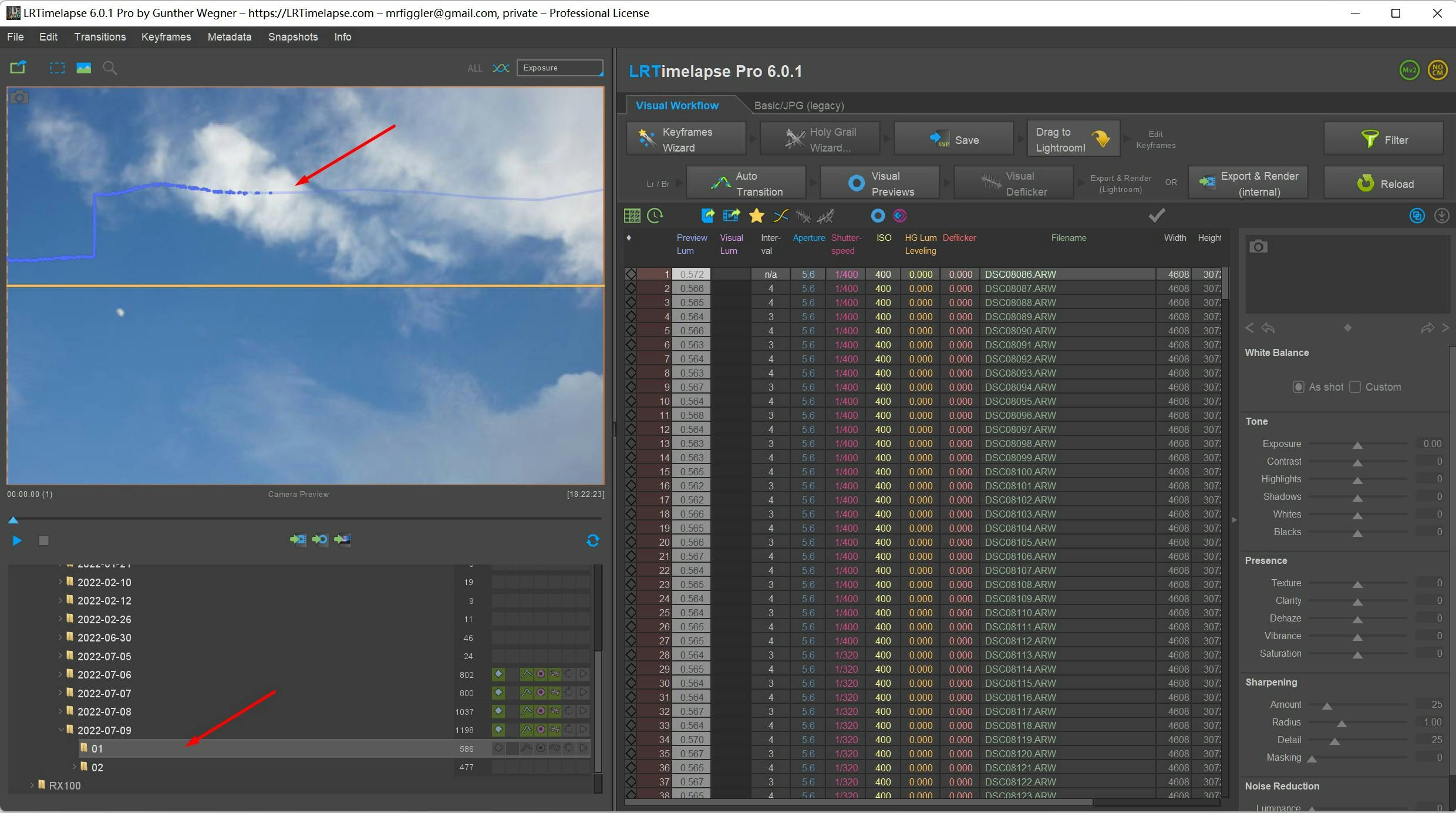Expand the 2022-07-06 folder
This screenshot has height=813, width=1456.
click(x=60, y=674)
